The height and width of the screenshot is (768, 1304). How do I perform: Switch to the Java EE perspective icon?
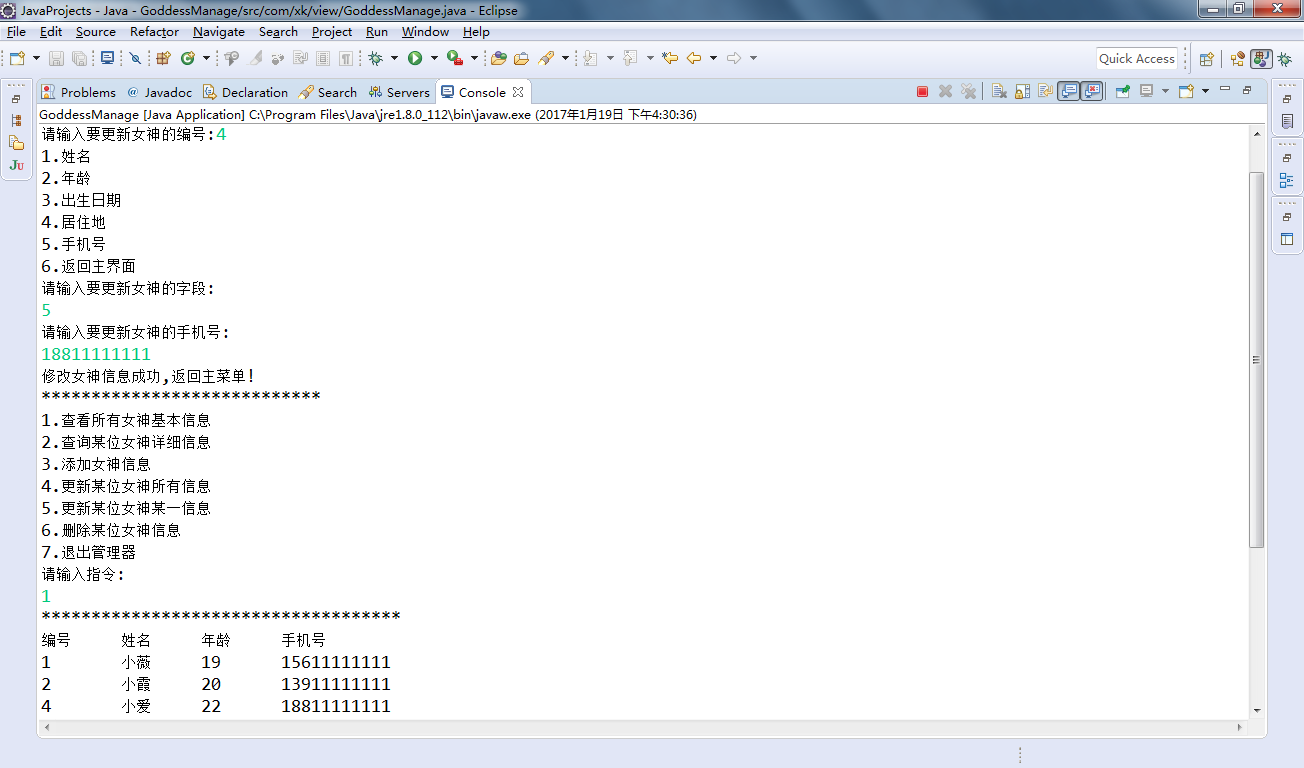tap(1238, 59)
